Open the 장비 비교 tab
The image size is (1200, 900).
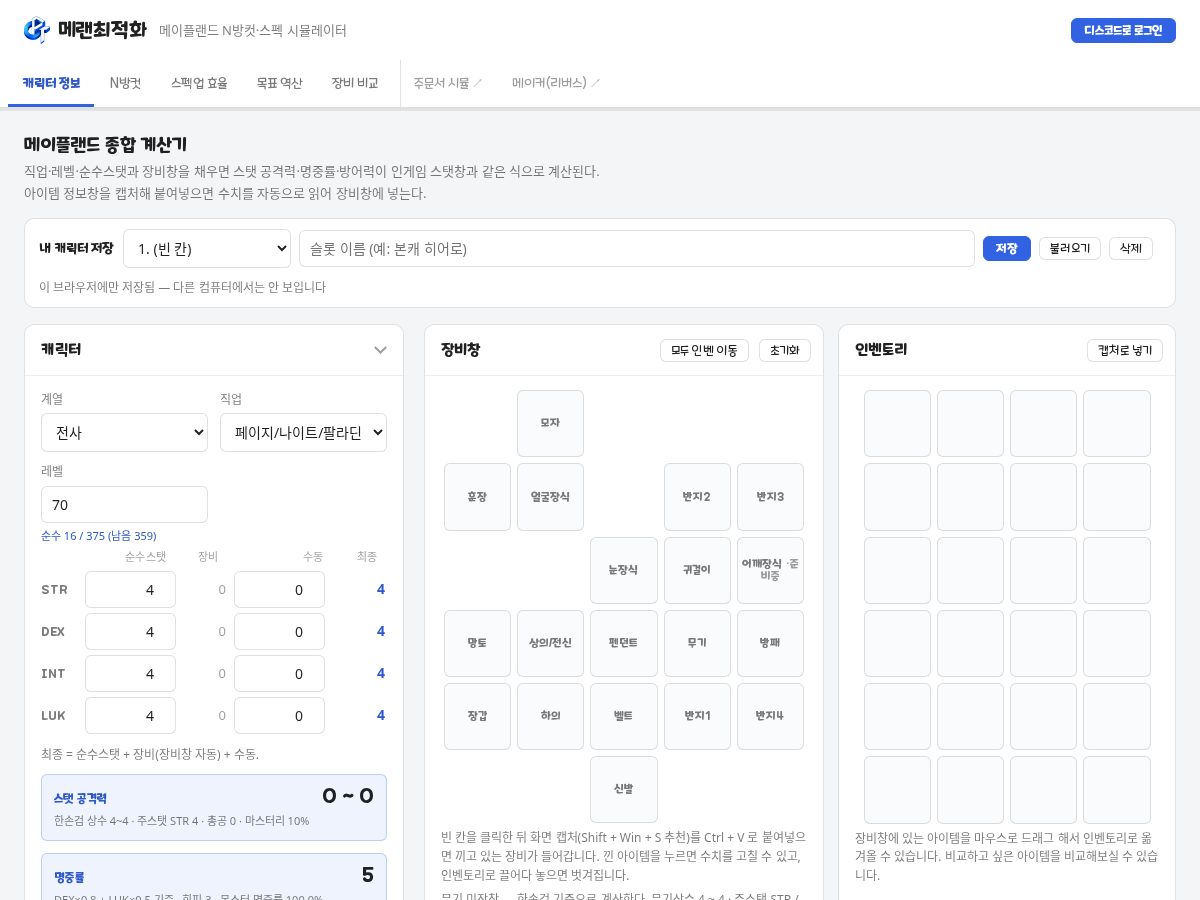coord(355,83)
